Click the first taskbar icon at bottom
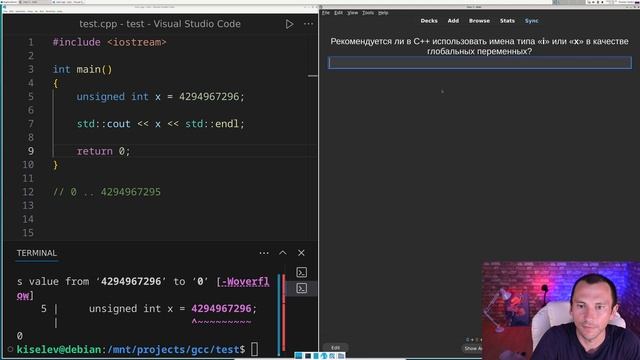Screen dimensions: 640x360 298,356
